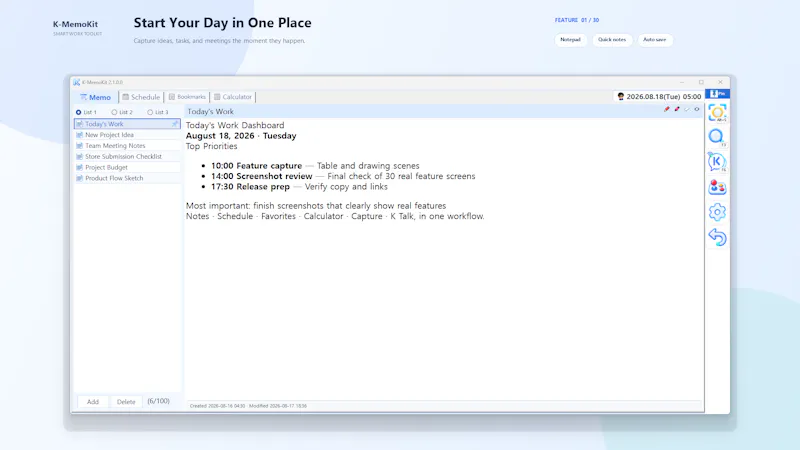
Task: Switch to the Schedule tab
Action: [x=141, y=97]
